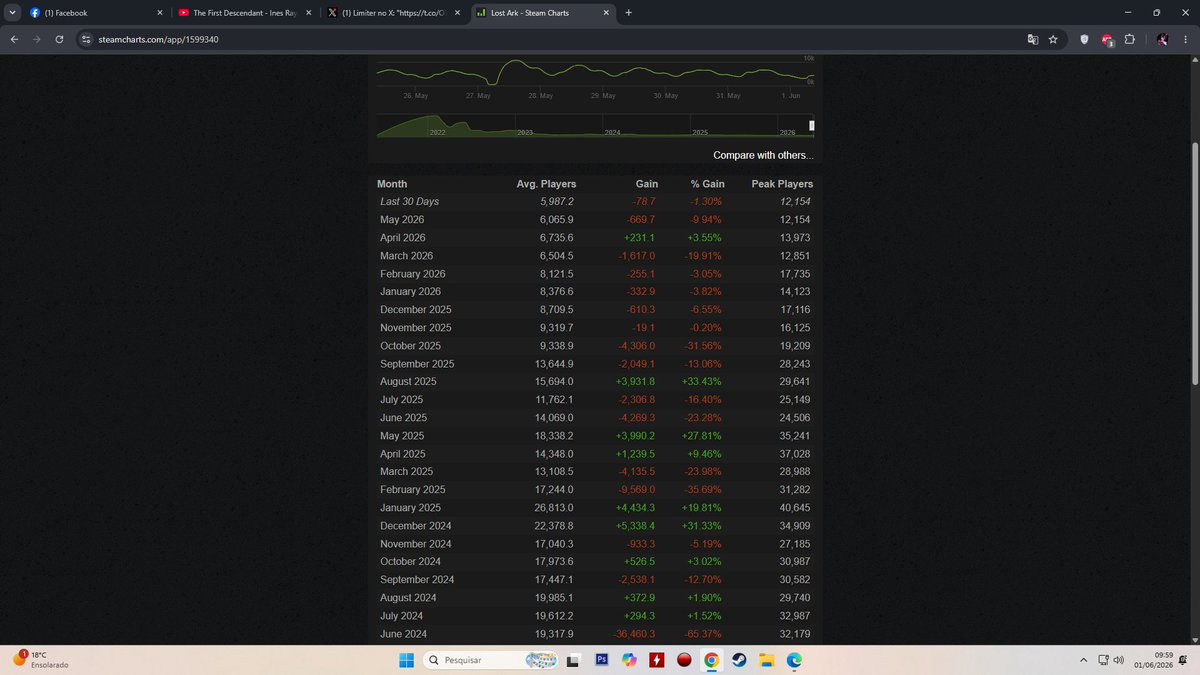This screenshot has width=1200, height=675.
Task: Select the range handle on the timeline chart
Action: 812,126
